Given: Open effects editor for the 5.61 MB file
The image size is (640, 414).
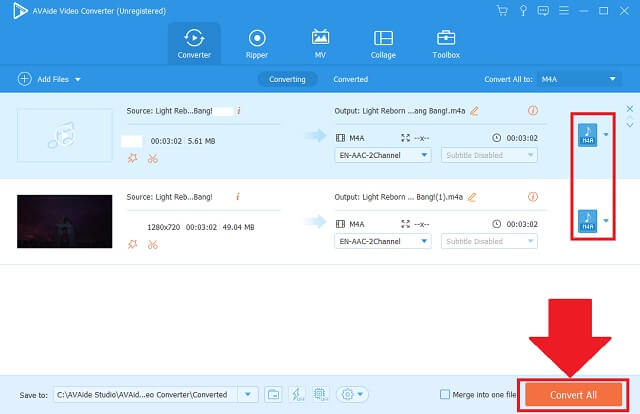Looking at the screenshot, I should click(132, 158).
